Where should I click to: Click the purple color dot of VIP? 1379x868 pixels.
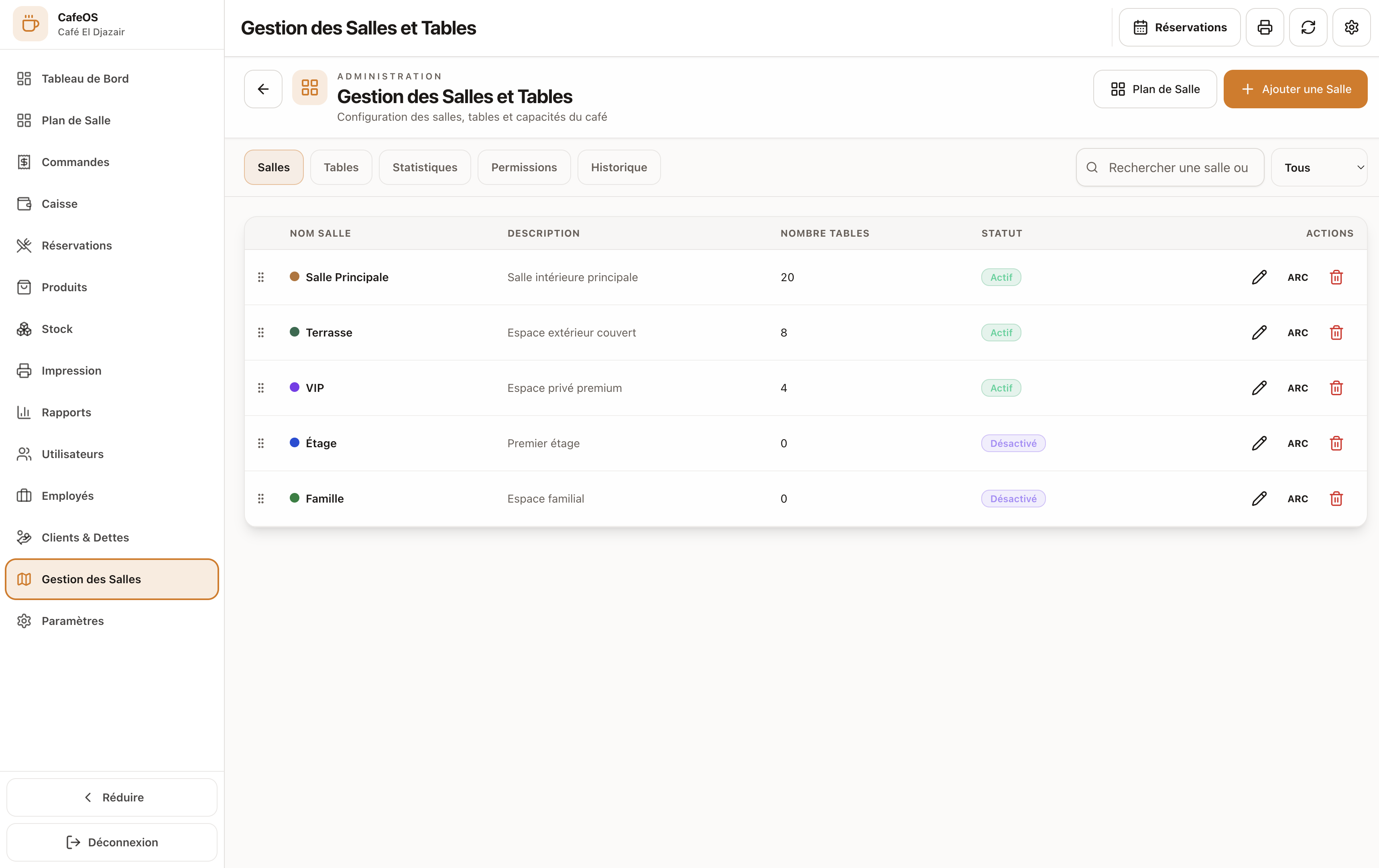point(294,387)
